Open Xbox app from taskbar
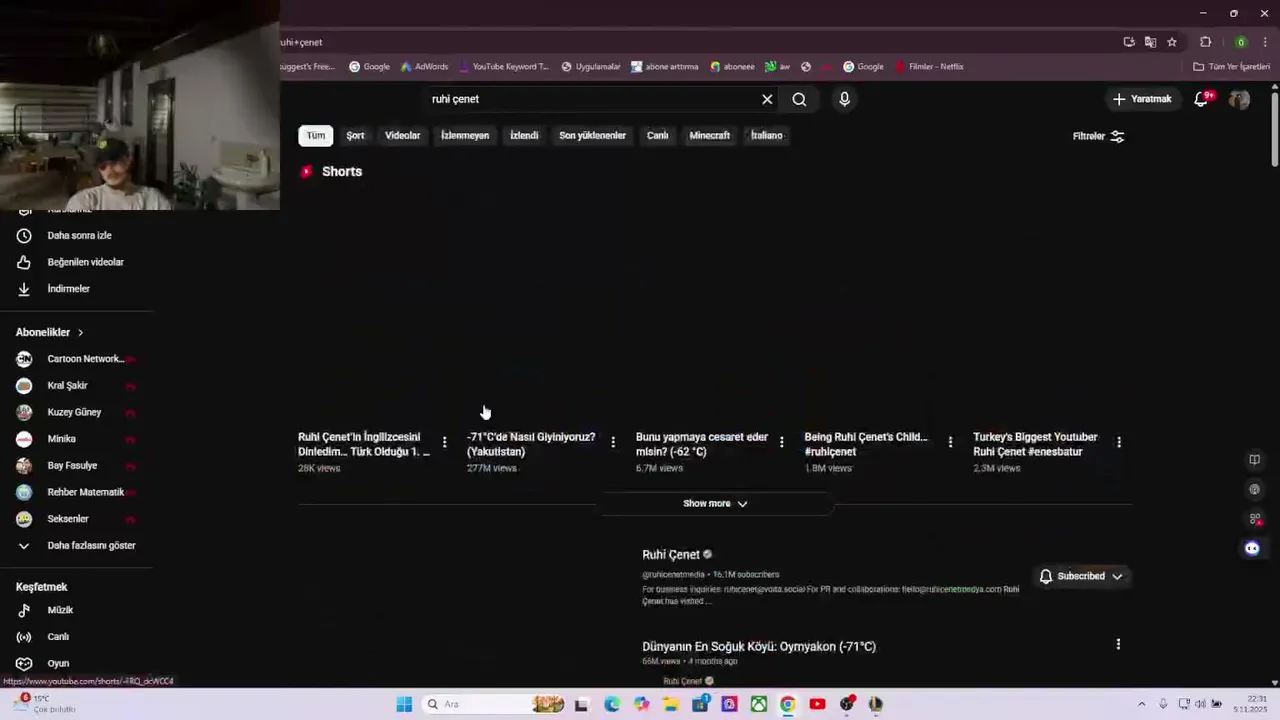This screenshot has height=720, width=1280. coord(759,704)
